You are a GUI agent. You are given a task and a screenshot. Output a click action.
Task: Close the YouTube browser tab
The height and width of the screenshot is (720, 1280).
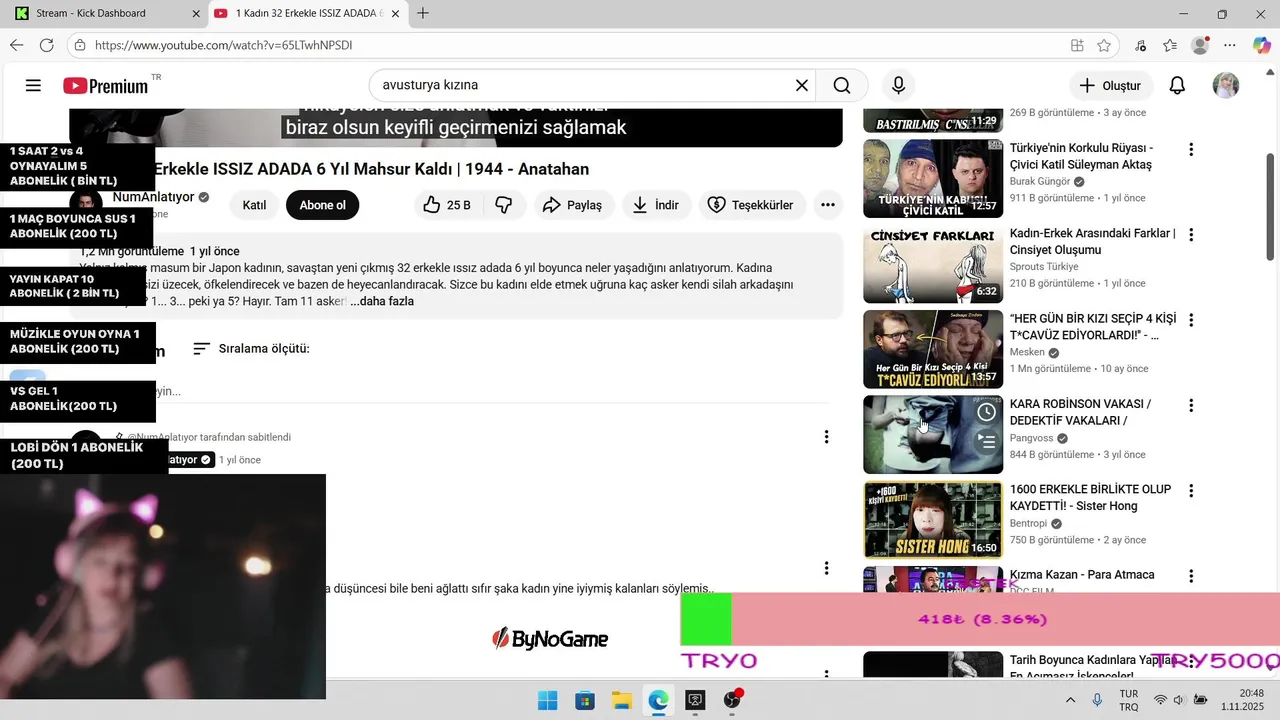pos(396,14)
